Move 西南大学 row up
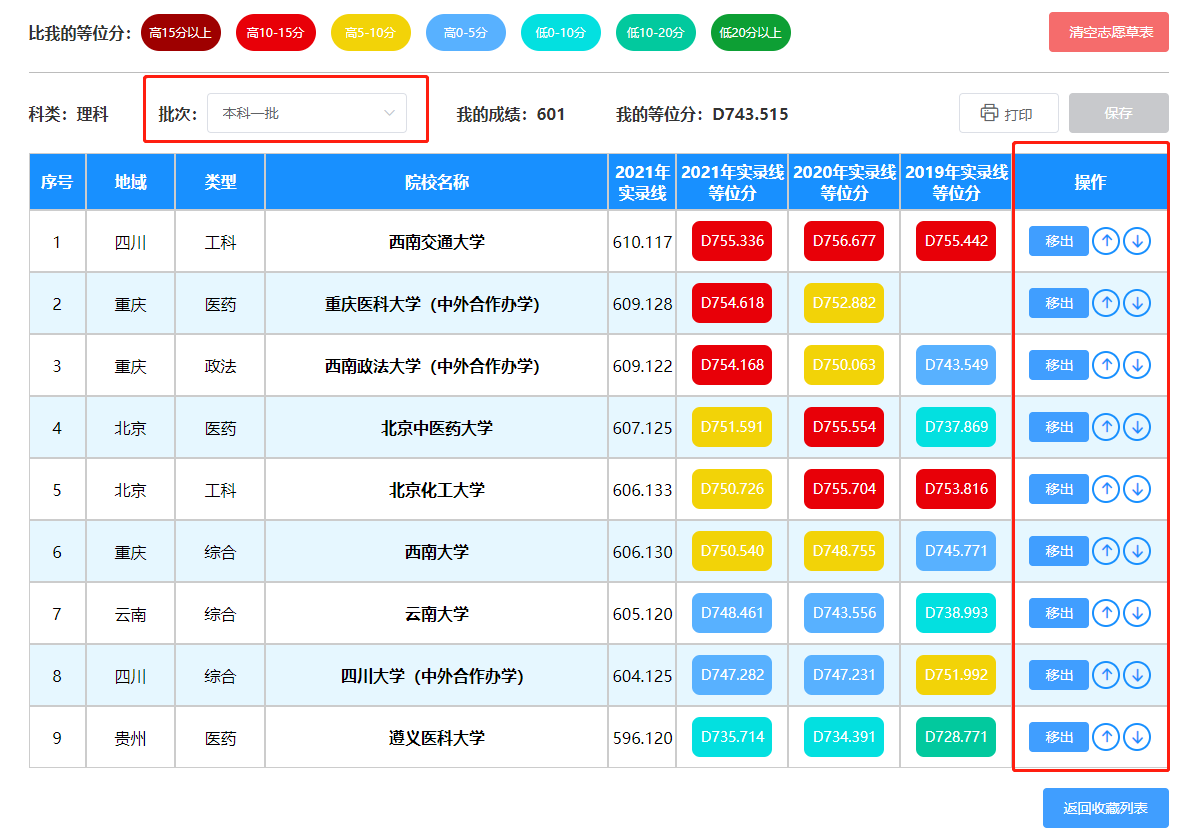This screenshot has height=837, width=1197. pyautogui.click(x=1105, y=551)
